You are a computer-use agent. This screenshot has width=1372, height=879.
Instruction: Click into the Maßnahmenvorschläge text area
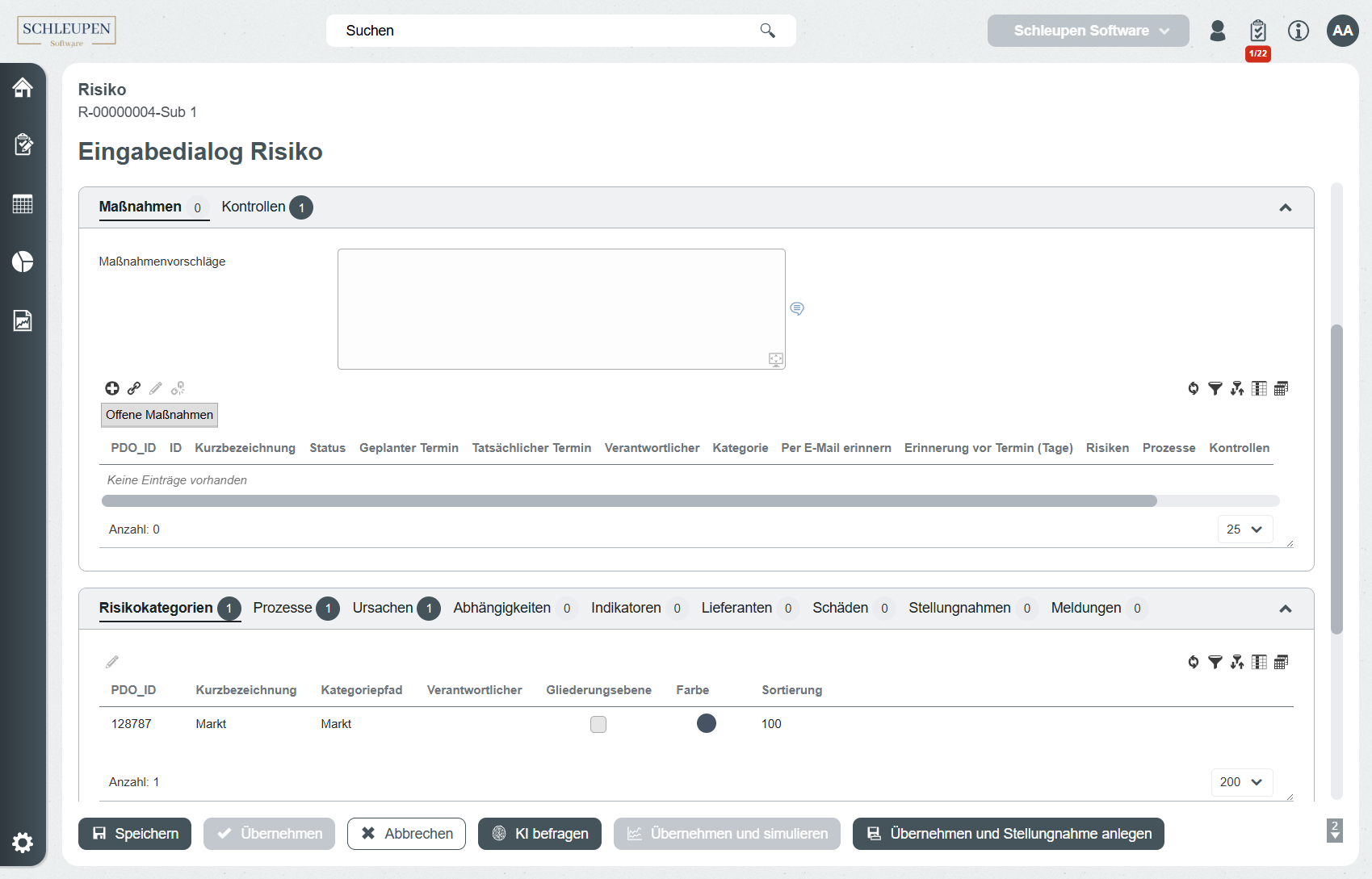coord(560,308)
